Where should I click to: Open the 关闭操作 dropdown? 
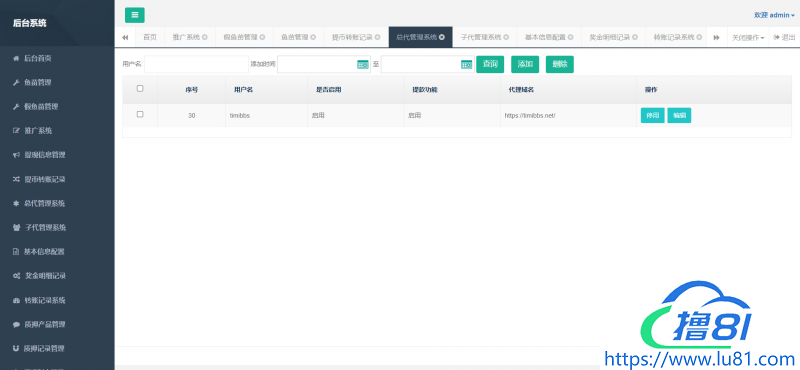tap(748, 37)
